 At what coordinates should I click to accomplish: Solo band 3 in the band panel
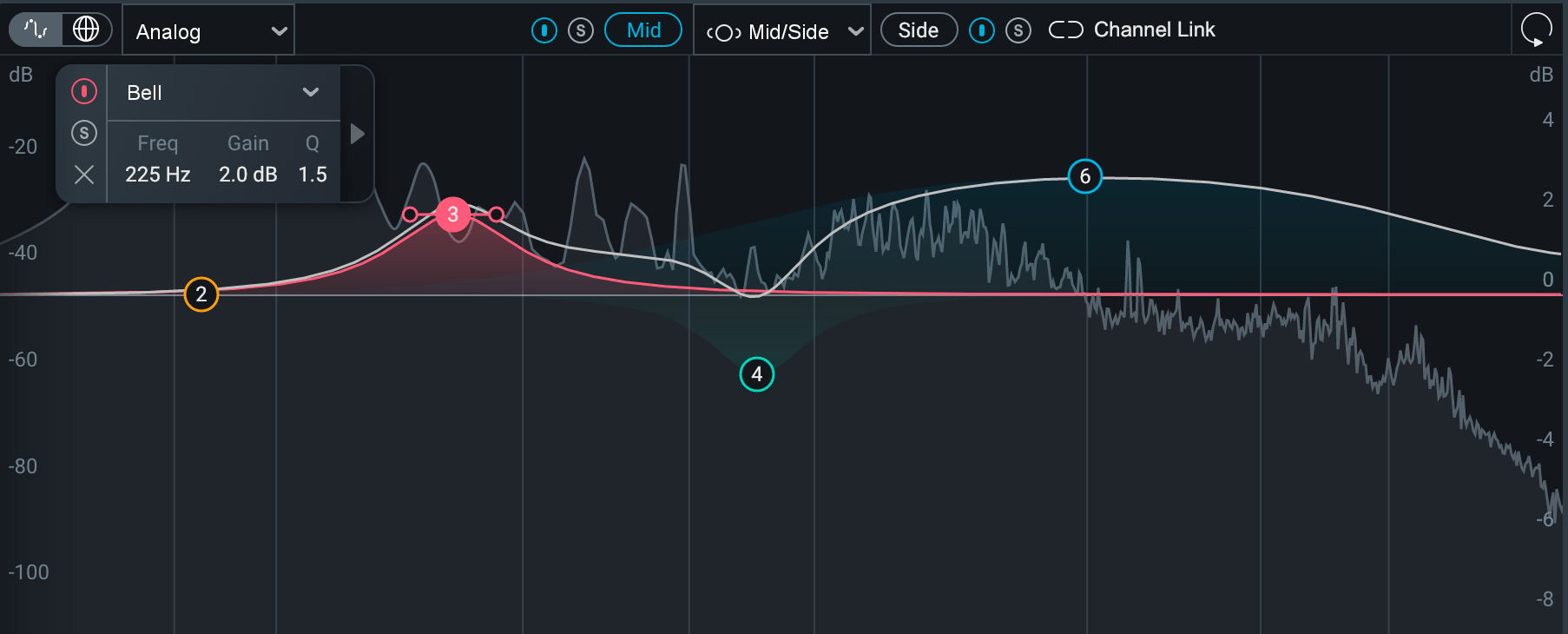point(84,133)
